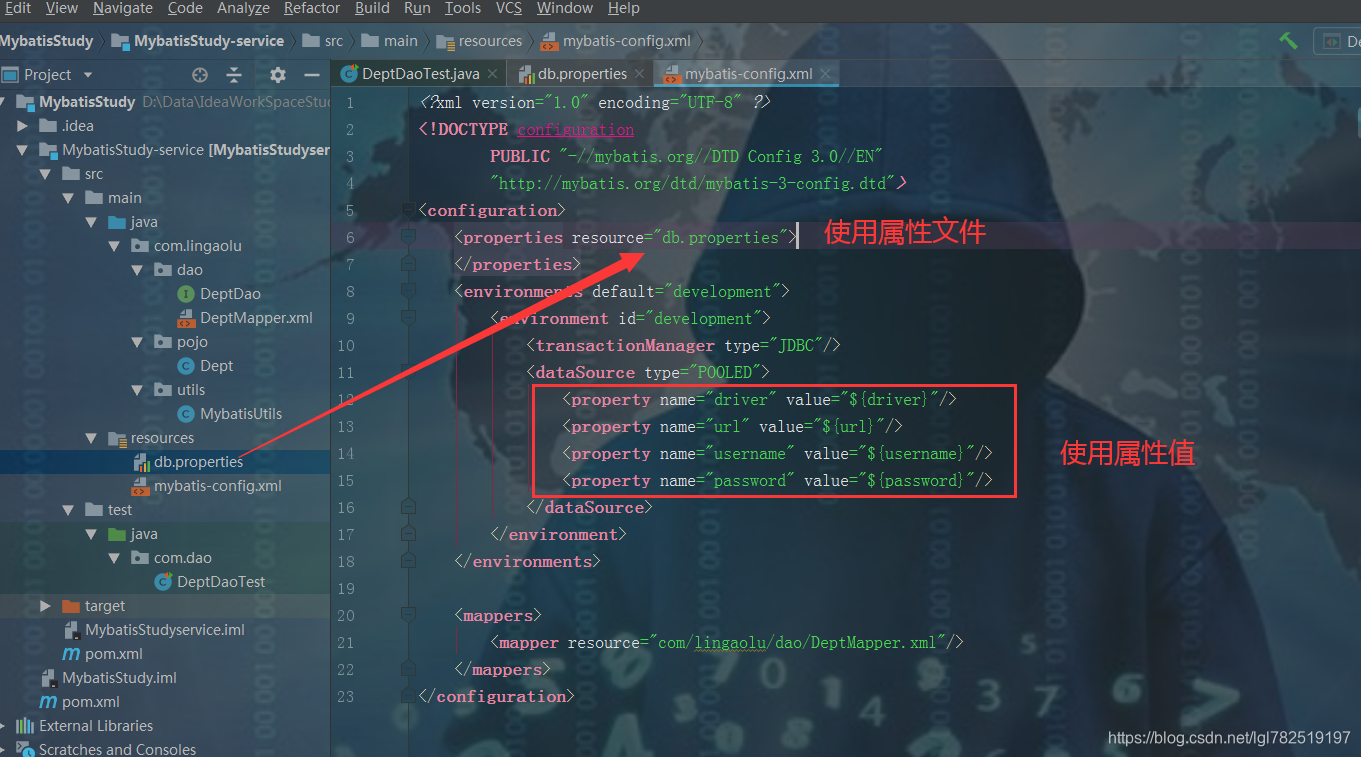Hide Project tool window with minus icon
This screenshot has width=1361, height=757.
pyautogui.click(x=311, y=74)
